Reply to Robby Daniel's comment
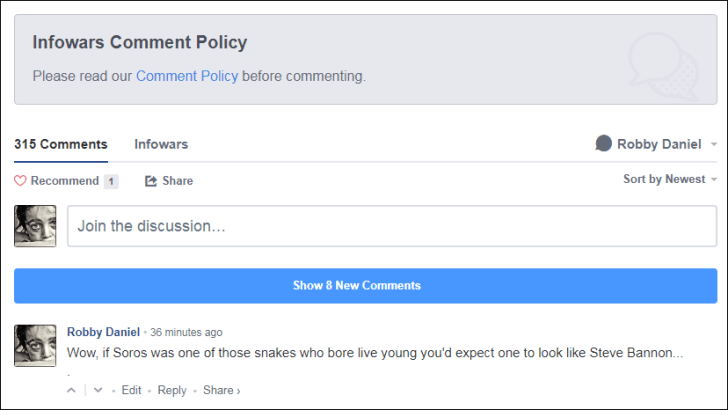The image size is (728, 410). pos(172,390)
